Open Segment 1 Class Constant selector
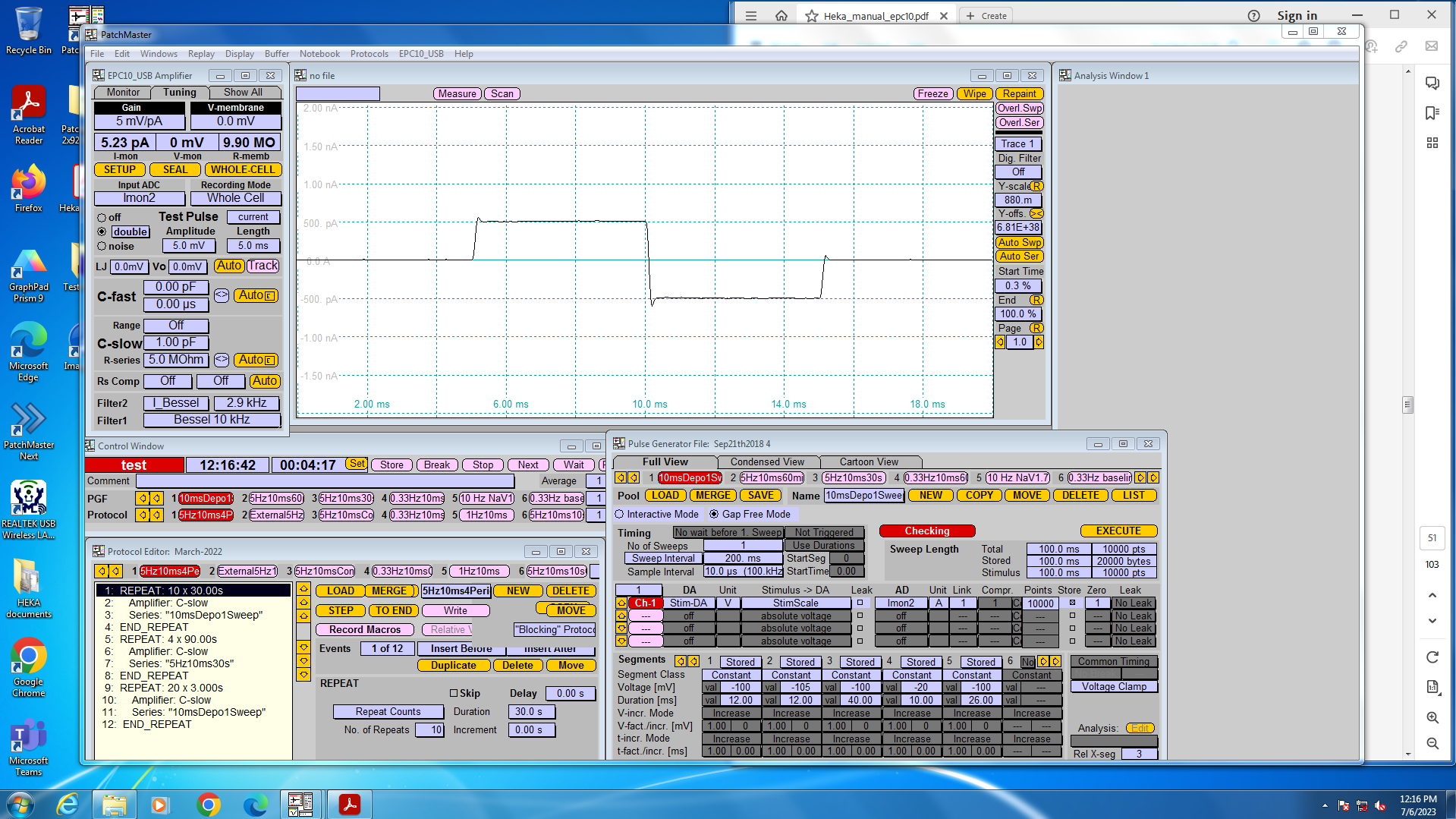The image size is (1456, 819). (x=731, y=676)
